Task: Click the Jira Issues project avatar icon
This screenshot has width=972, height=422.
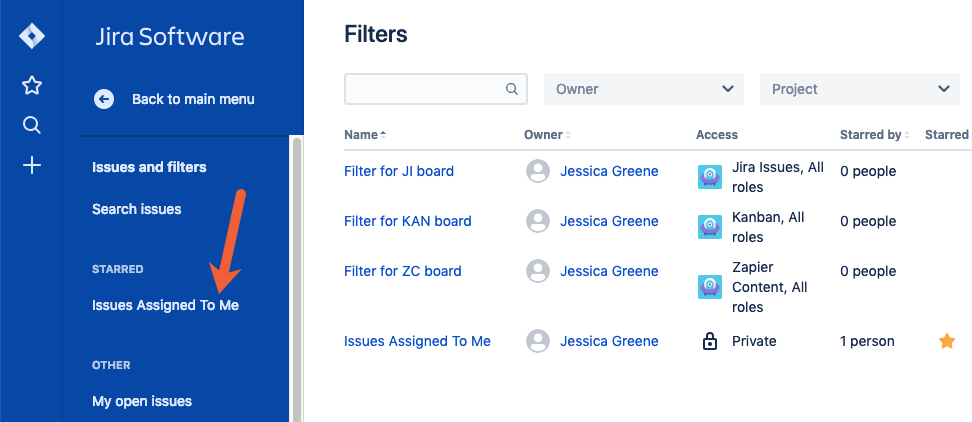Action: [x=709, y=177]
